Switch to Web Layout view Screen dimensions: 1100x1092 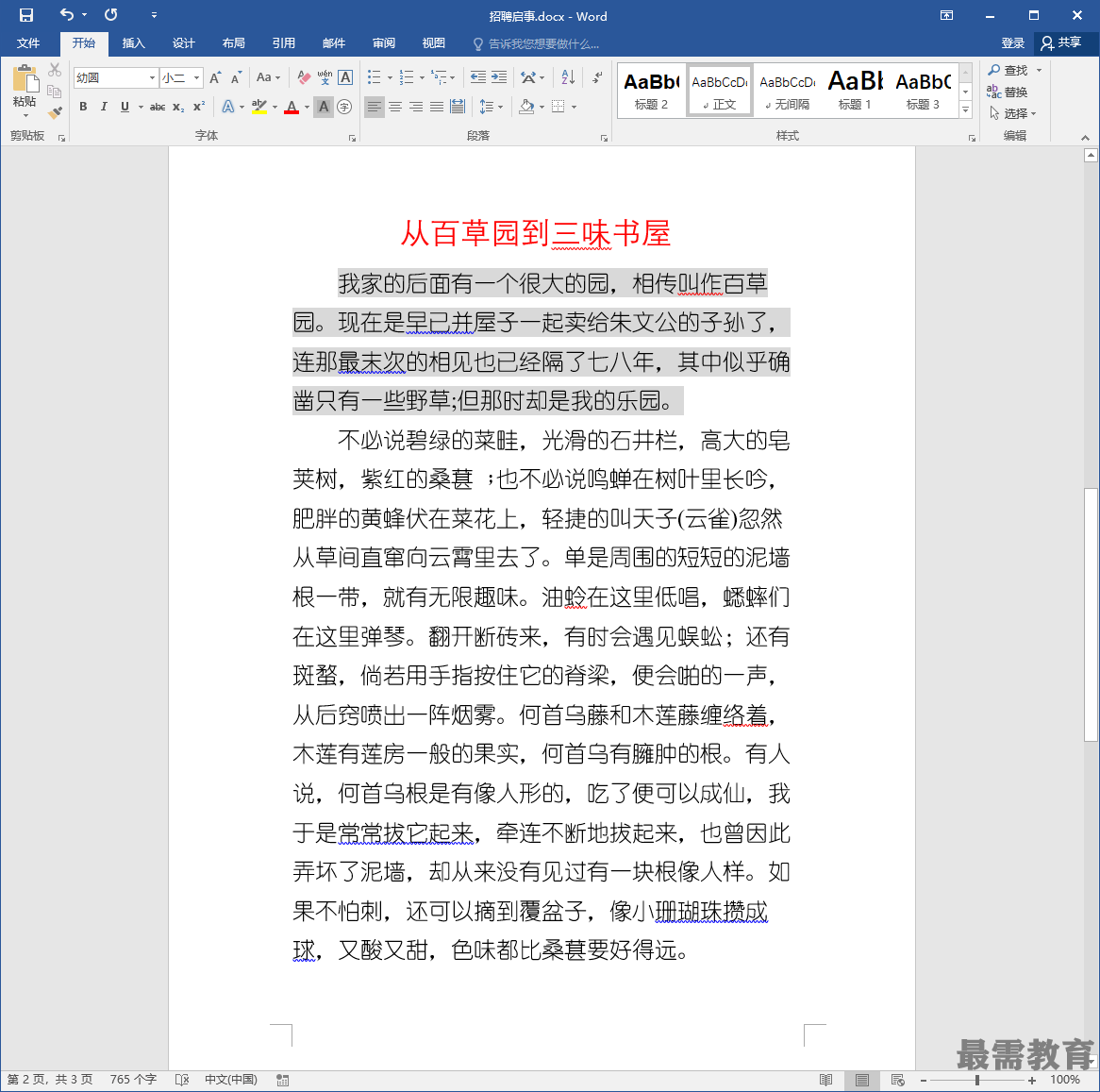[897, 1080]
